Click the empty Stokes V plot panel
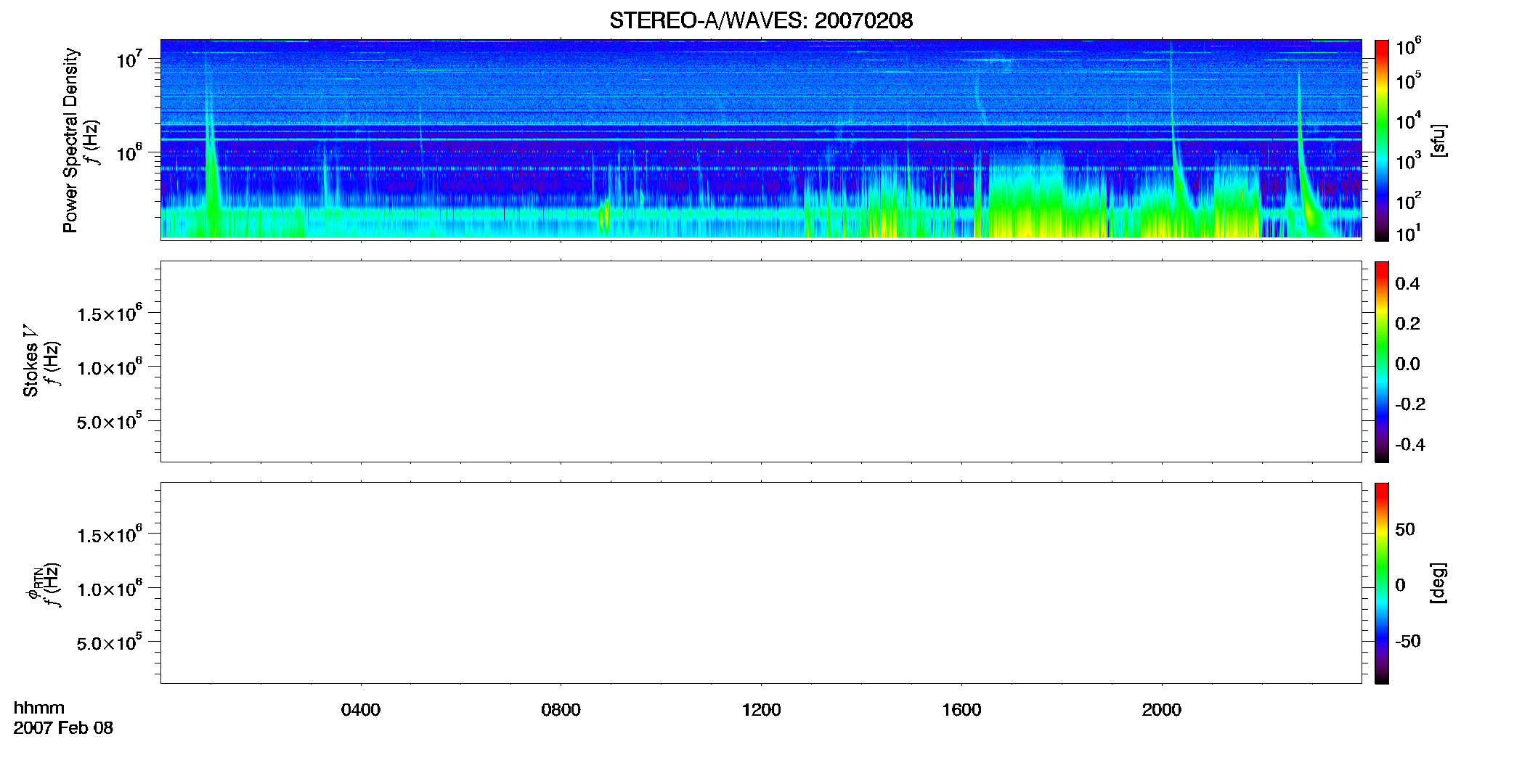The height and width of the screenshot is (784, 1522). click(x=761, y=362)
